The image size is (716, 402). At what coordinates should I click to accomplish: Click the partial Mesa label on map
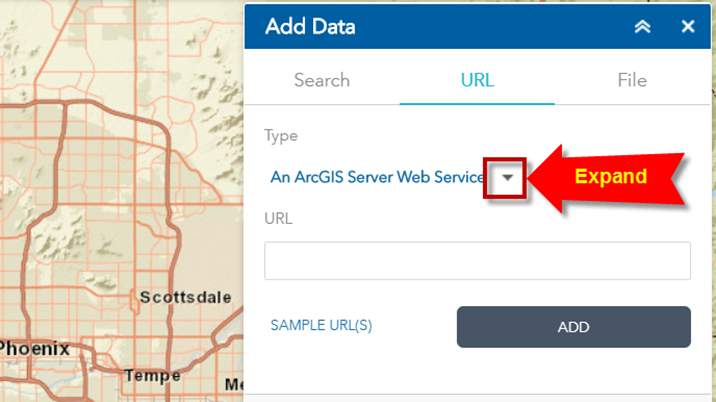(x=234, y=385)
